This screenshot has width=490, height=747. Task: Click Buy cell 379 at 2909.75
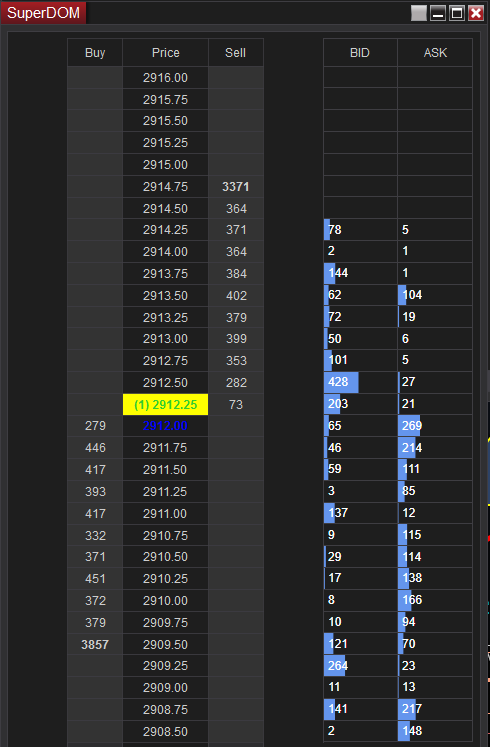[x=95, y=622]
